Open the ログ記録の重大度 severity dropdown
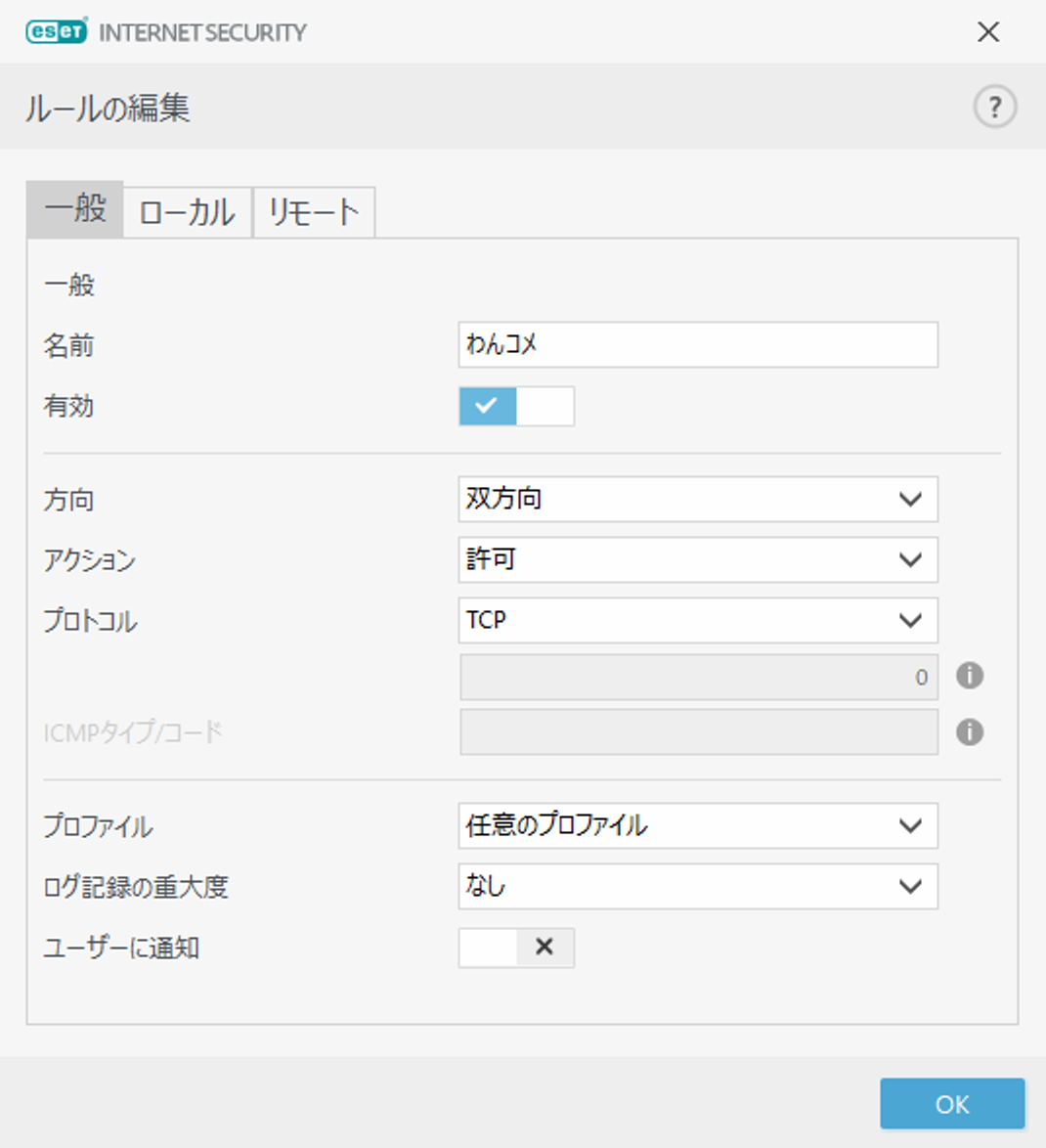The image size is (1046, 1148). [697, 886]
